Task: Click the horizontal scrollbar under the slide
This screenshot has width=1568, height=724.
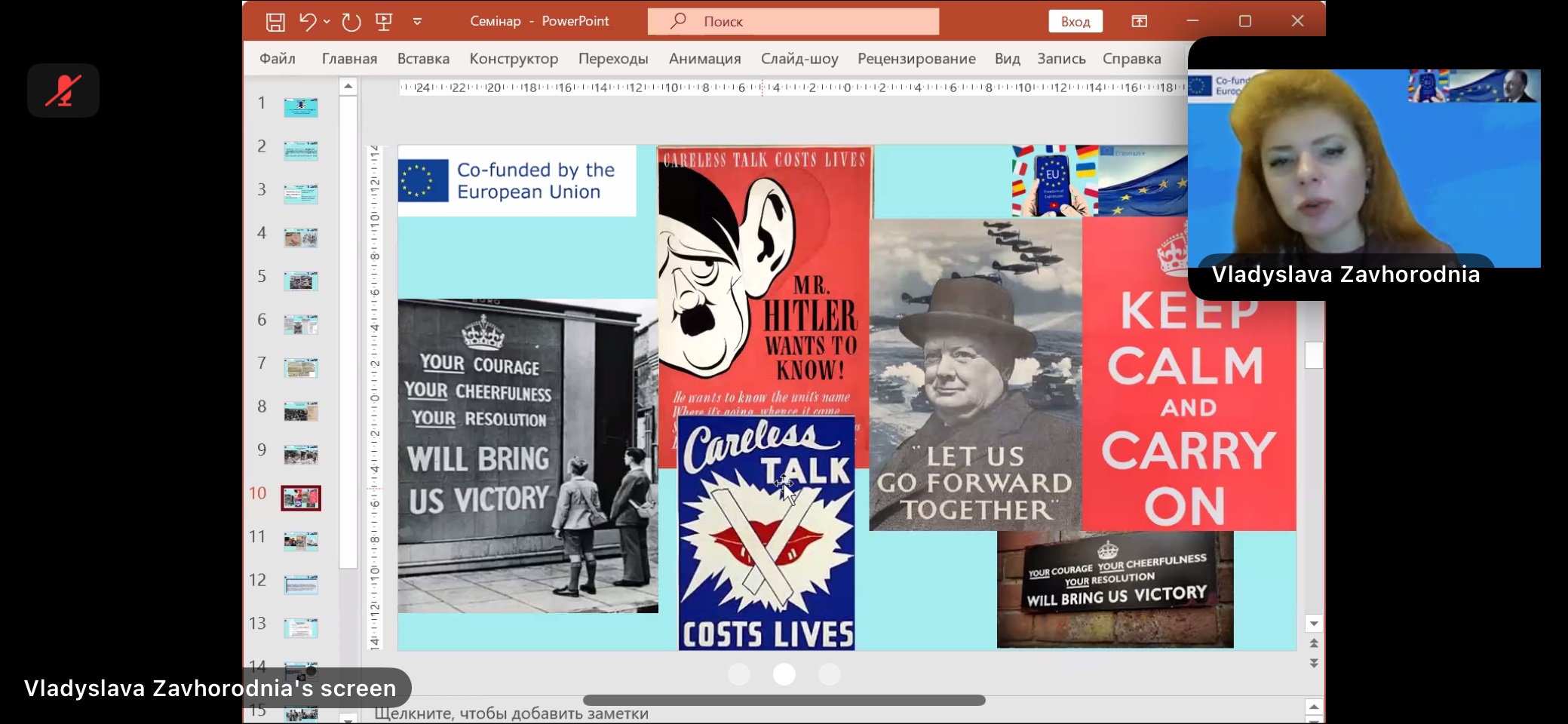Action: 784,701
